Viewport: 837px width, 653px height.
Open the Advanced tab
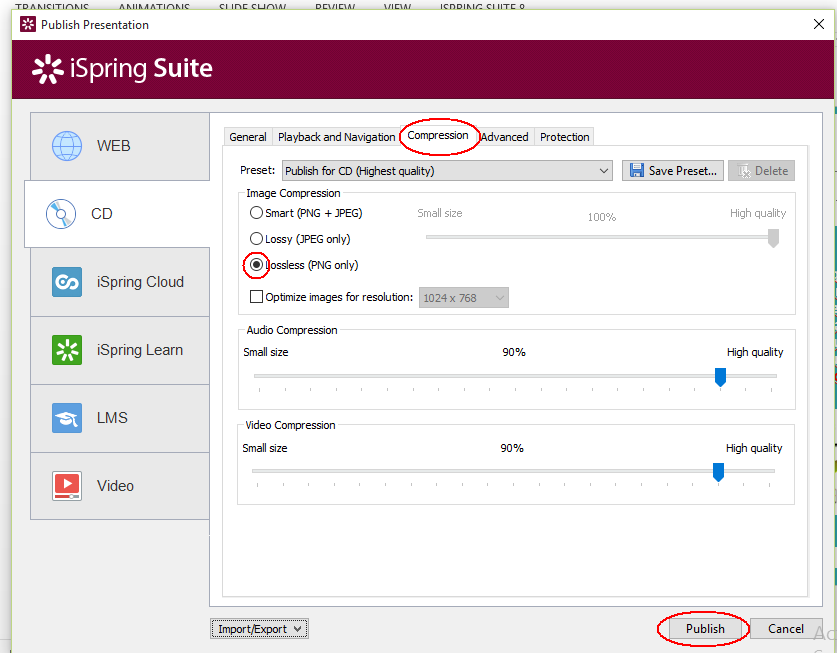tap(504, 137)
